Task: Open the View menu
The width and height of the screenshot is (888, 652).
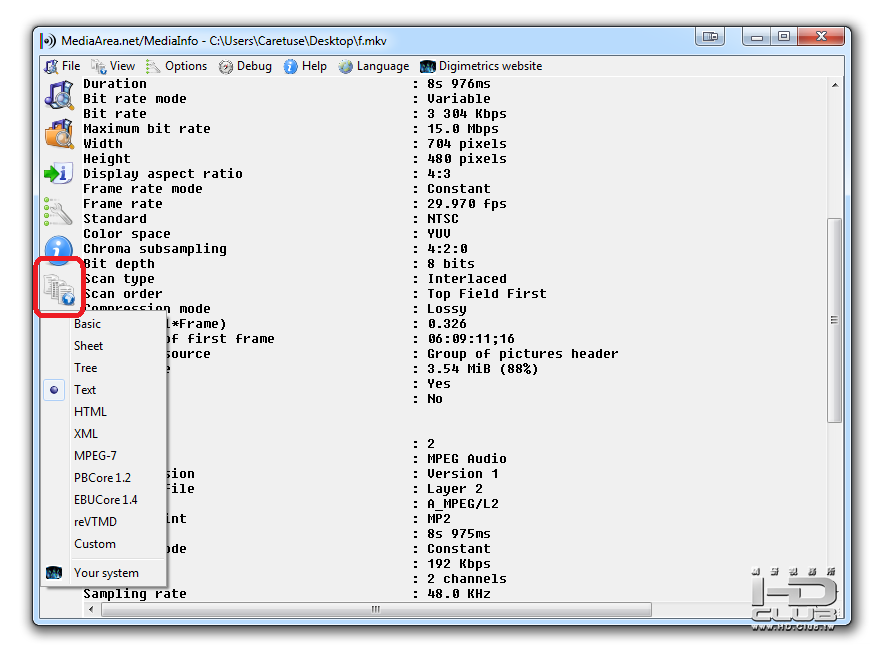Action: (x=113, y=66)
